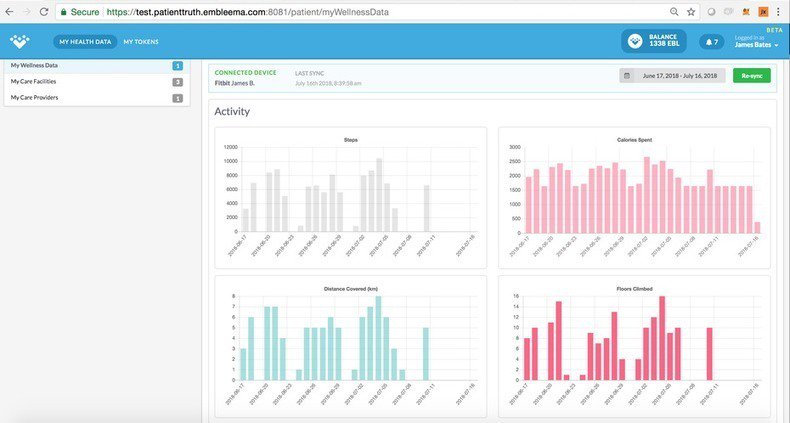Click the browser forward arrow
Image resolution: width=790 pixels, height=423 pixels.
(x=27, y=12)
